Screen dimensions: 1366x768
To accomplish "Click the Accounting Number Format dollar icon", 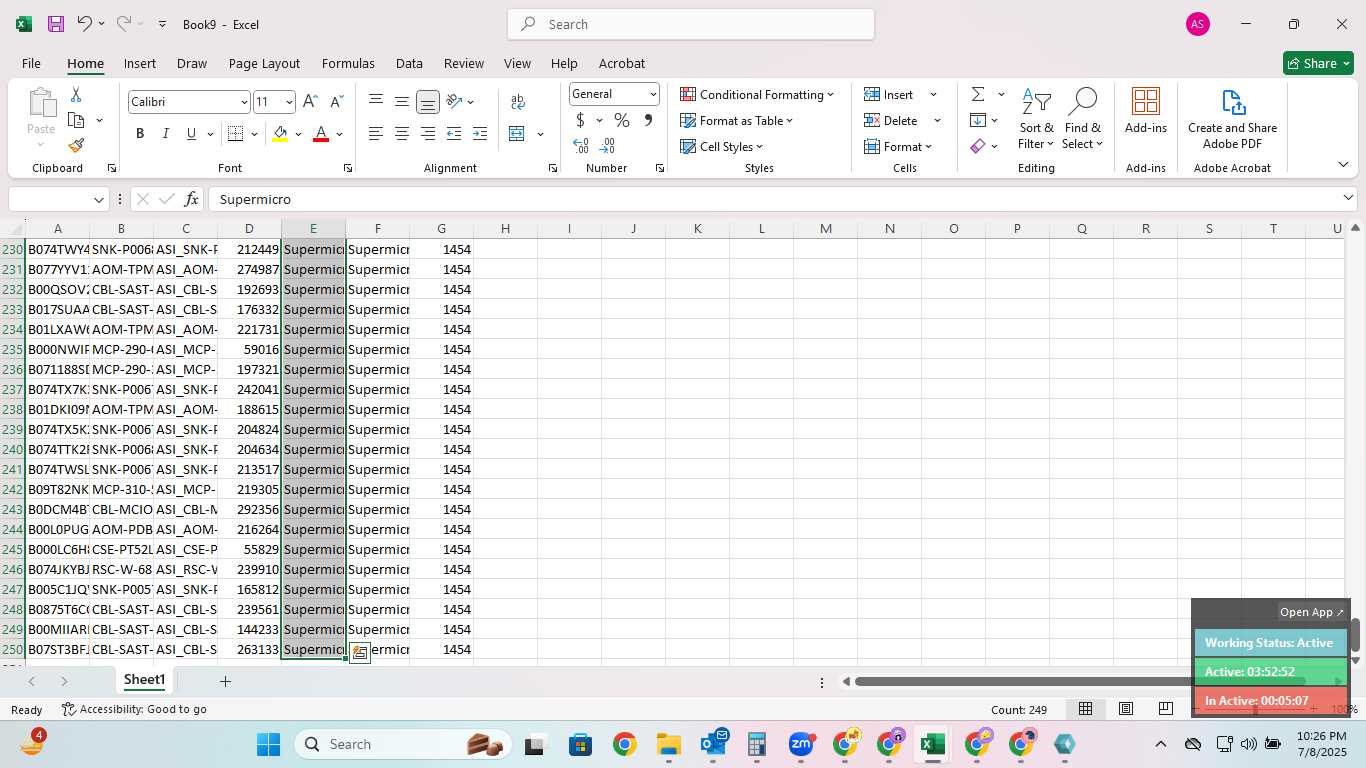I will pos(581,120).
